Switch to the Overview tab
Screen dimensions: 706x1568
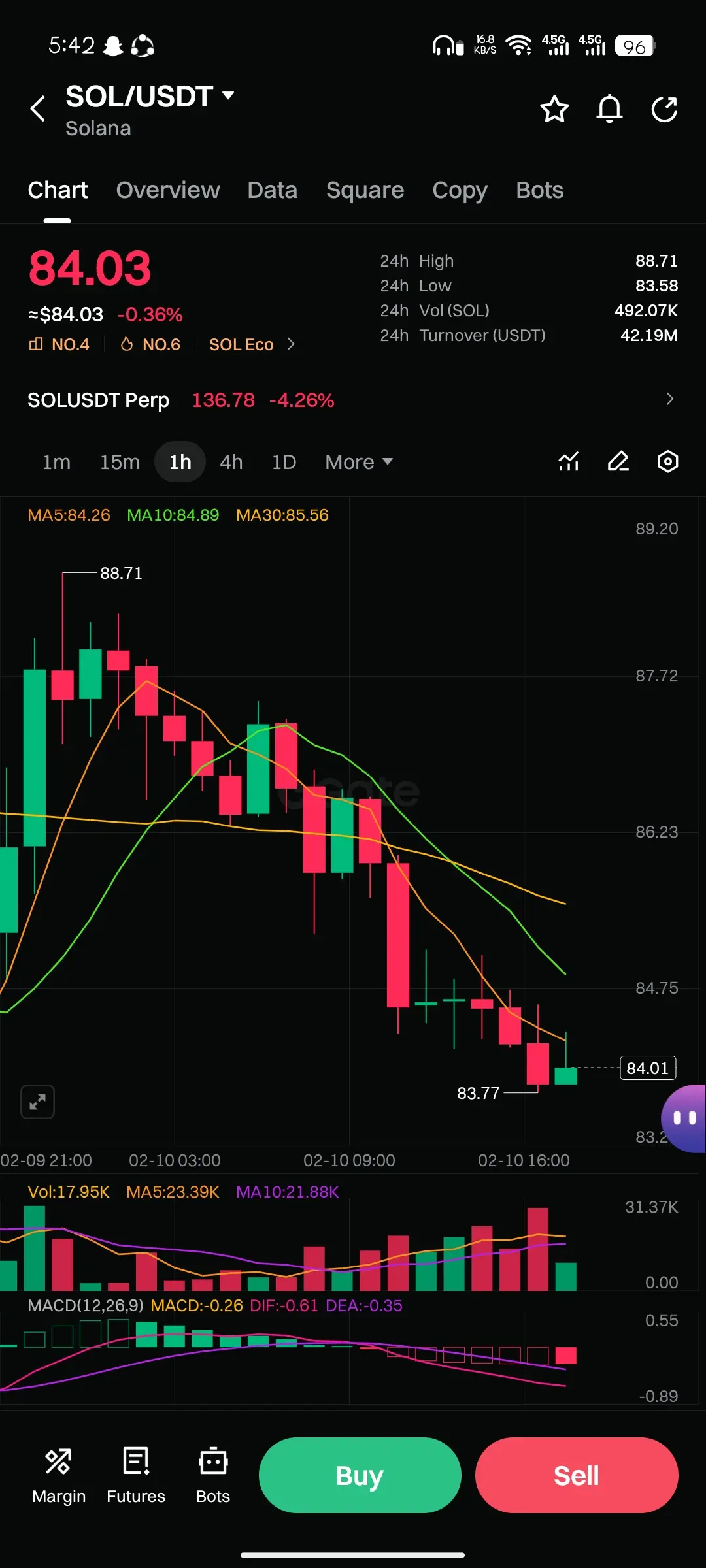tap(168, 190)
